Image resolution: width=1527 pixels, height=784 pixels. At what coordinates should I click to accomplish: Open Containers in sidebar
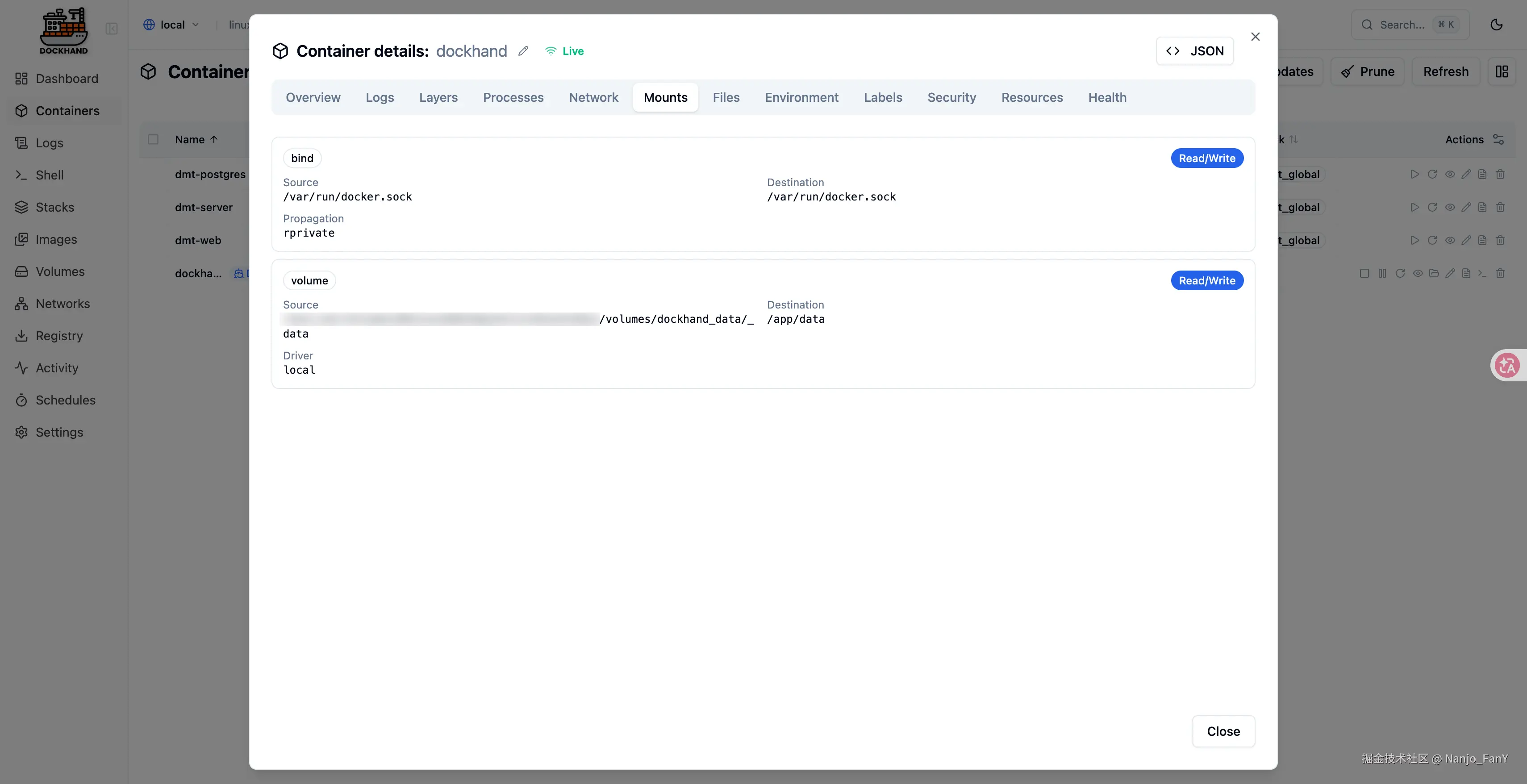click(64, 111)
